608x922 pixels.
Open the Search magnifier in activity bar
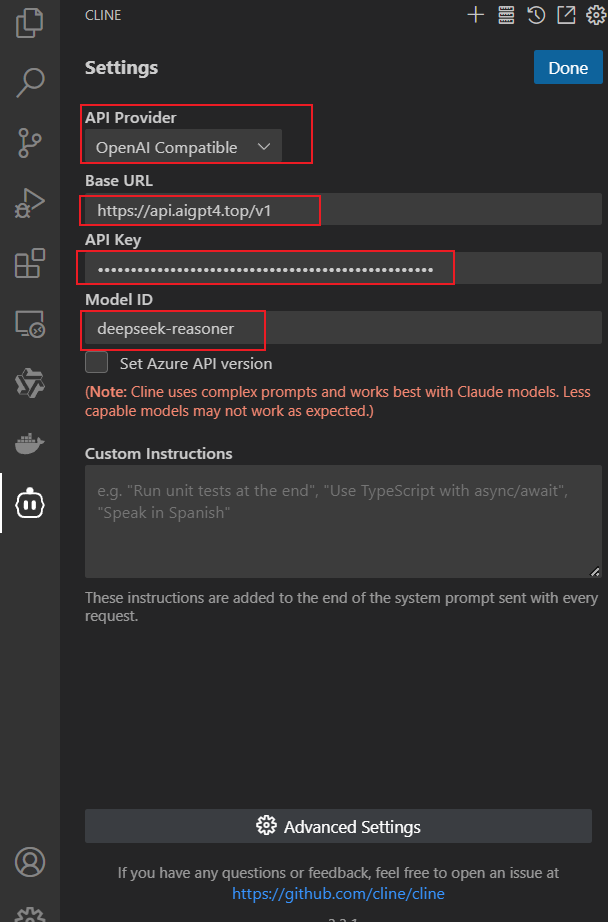(x=29, y=82)
